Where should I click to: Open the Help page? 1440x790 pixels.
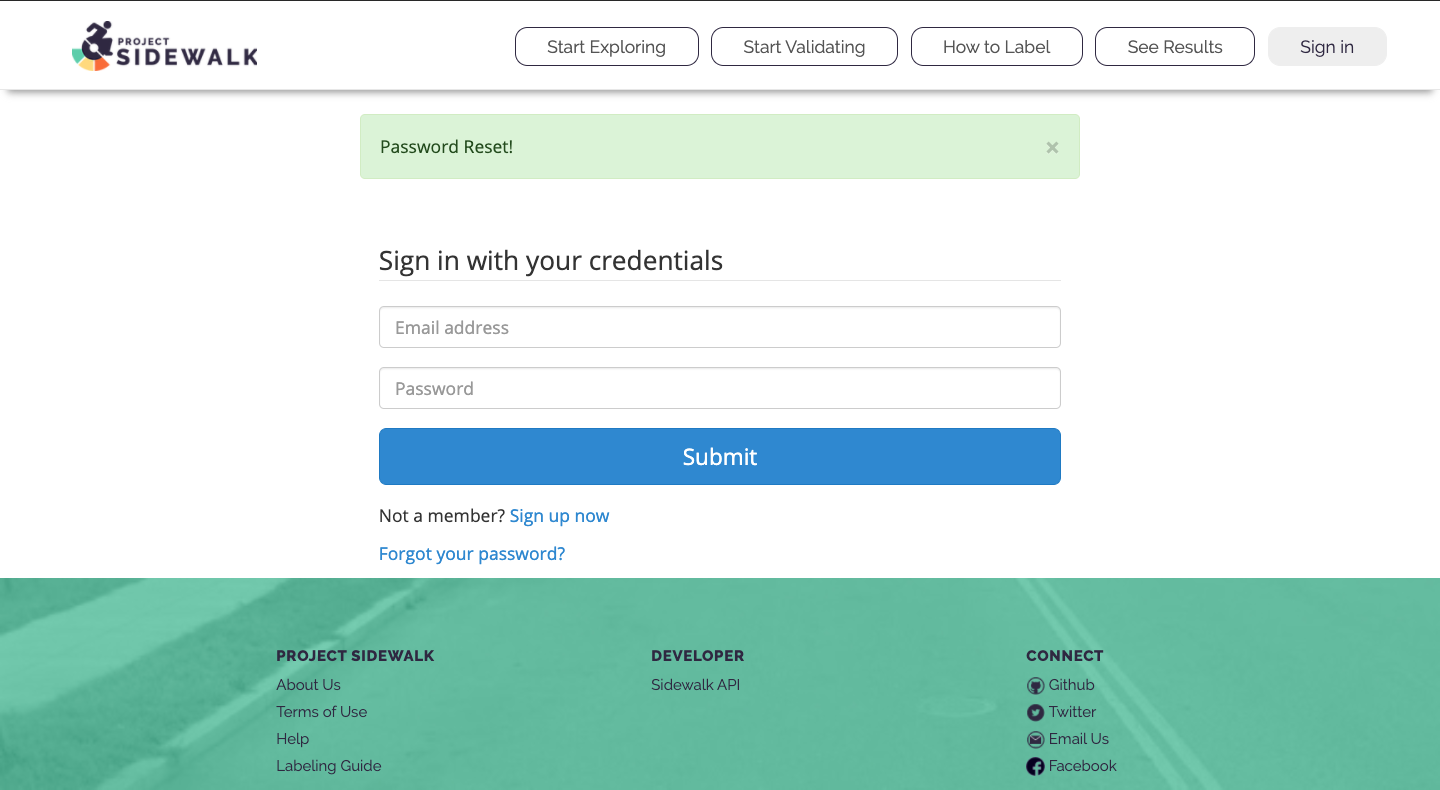[292, 739]
